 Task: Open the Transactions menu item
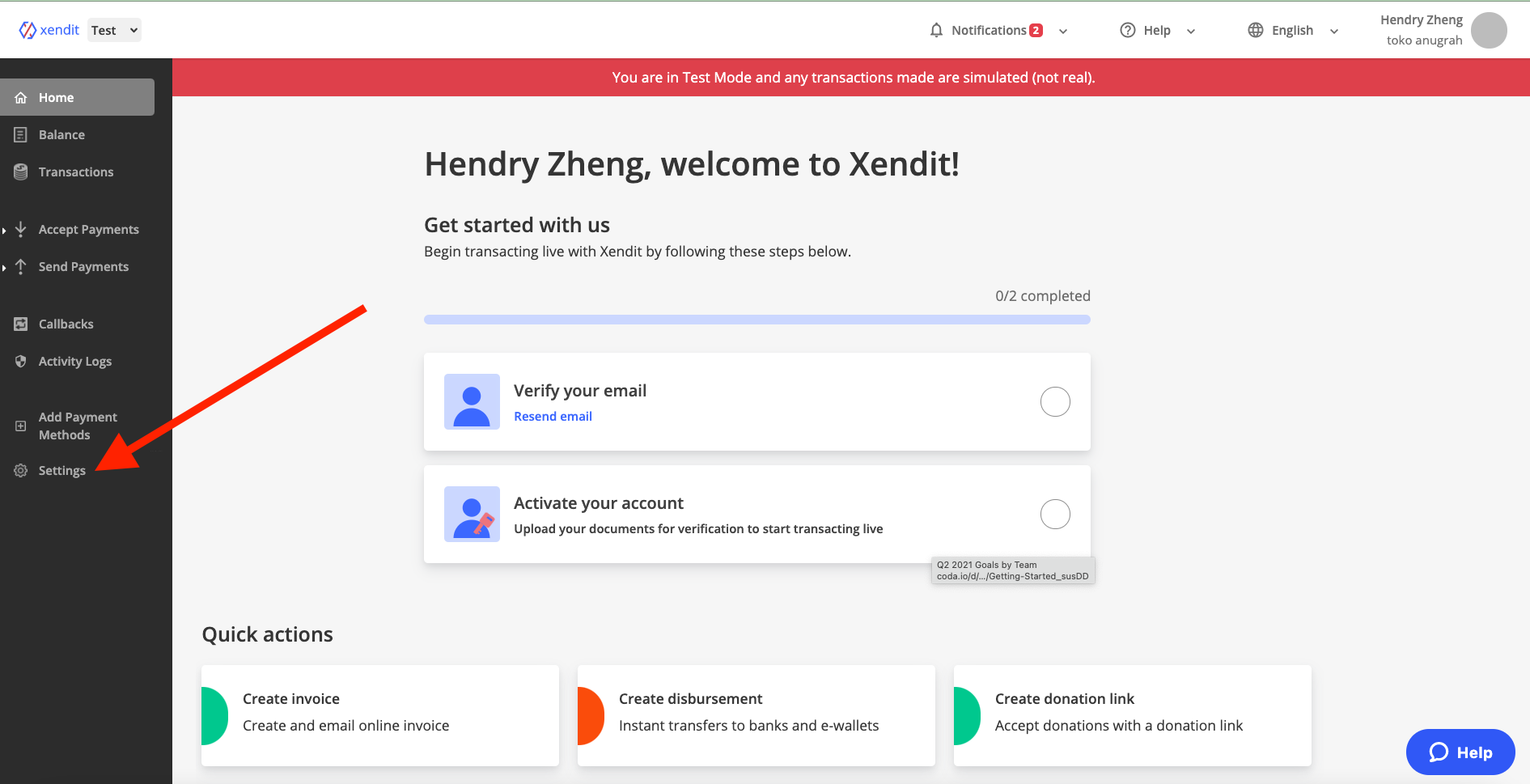point(77,172)
